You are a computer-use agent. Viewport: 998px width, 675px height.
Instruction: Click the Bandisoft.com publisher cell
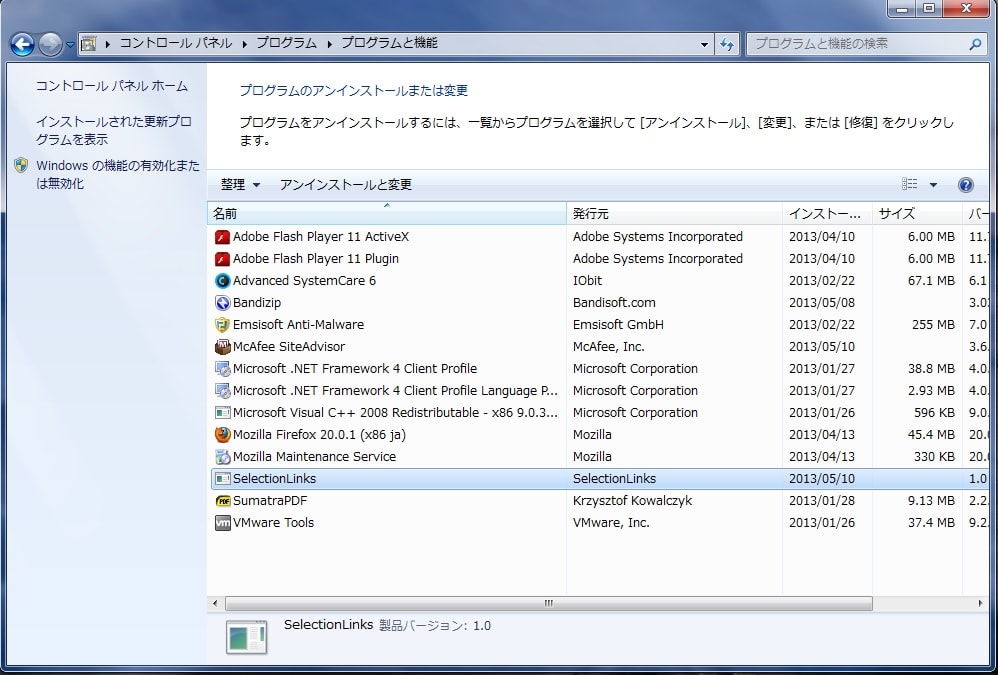[x=614, y=303]
